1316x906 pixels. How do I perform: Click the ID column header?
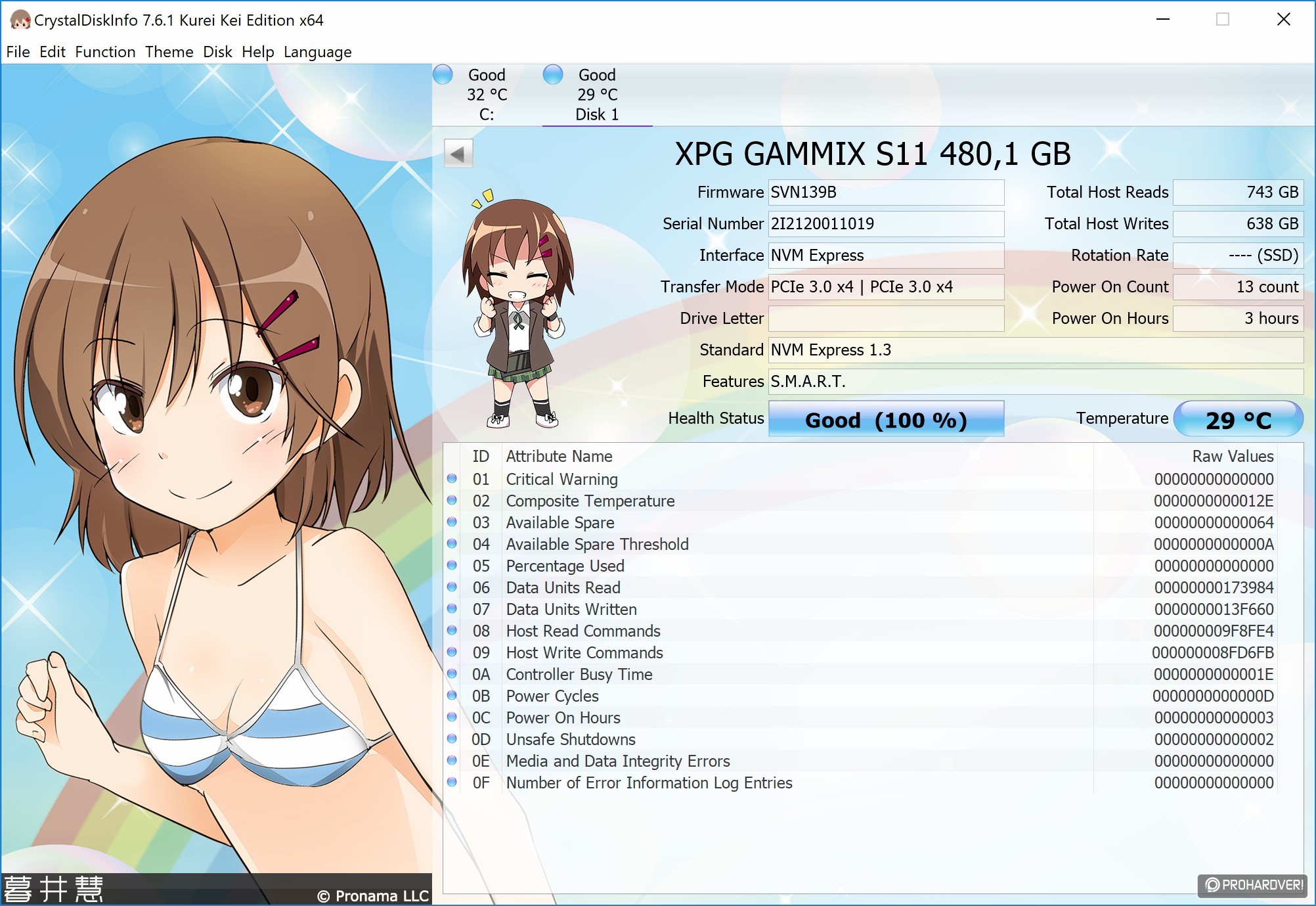pos(481,457)
